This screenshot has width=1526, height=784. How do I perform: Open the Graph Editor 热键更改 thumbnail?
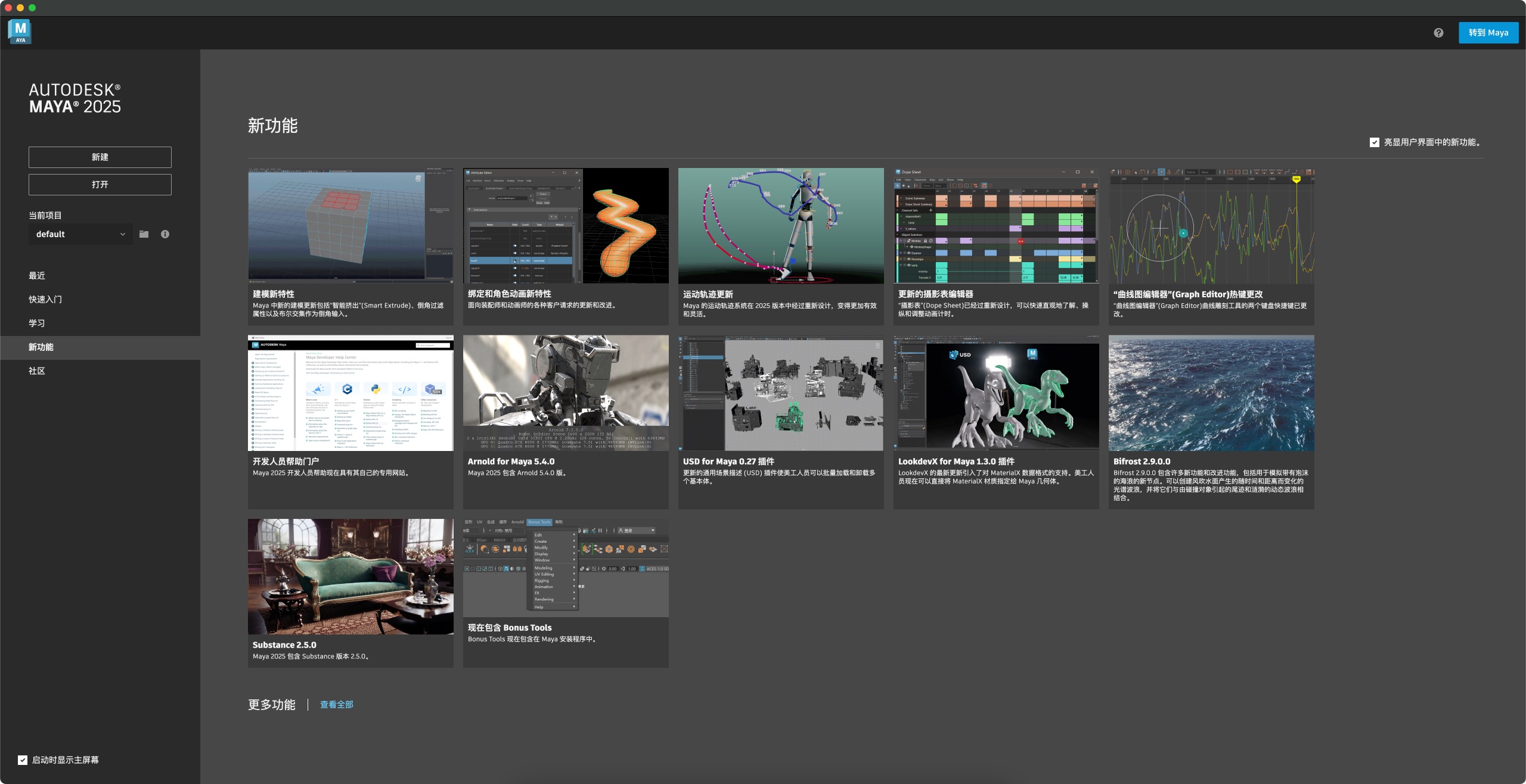click(1211, 226)
